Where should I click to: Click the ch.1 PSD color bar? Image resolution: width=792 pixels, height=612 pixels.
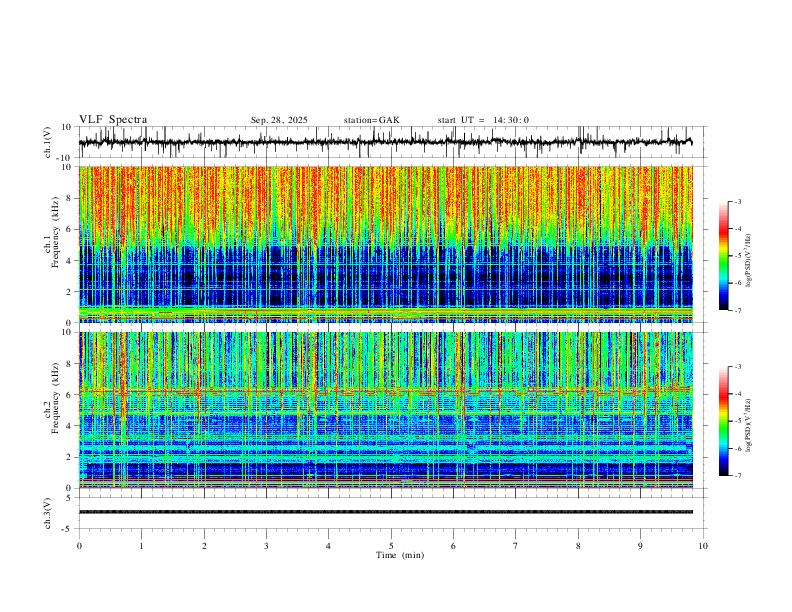click(724, 256)
